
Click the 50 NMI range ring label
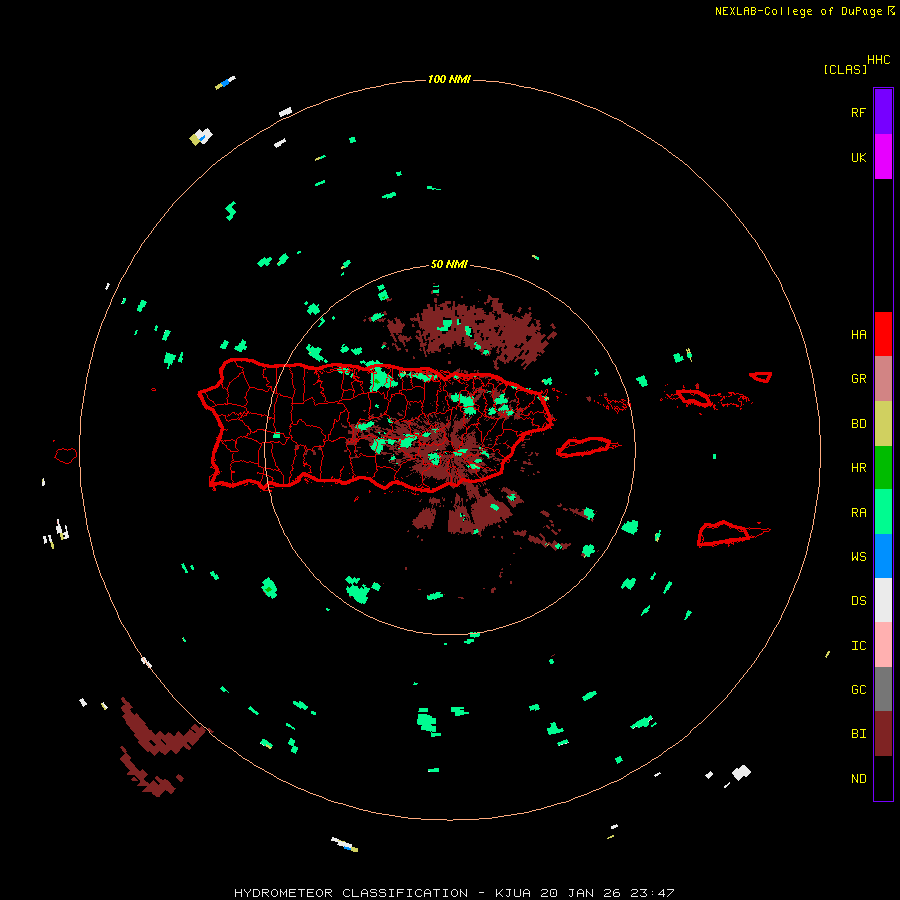pyautogui.click(x=449, y=265)
